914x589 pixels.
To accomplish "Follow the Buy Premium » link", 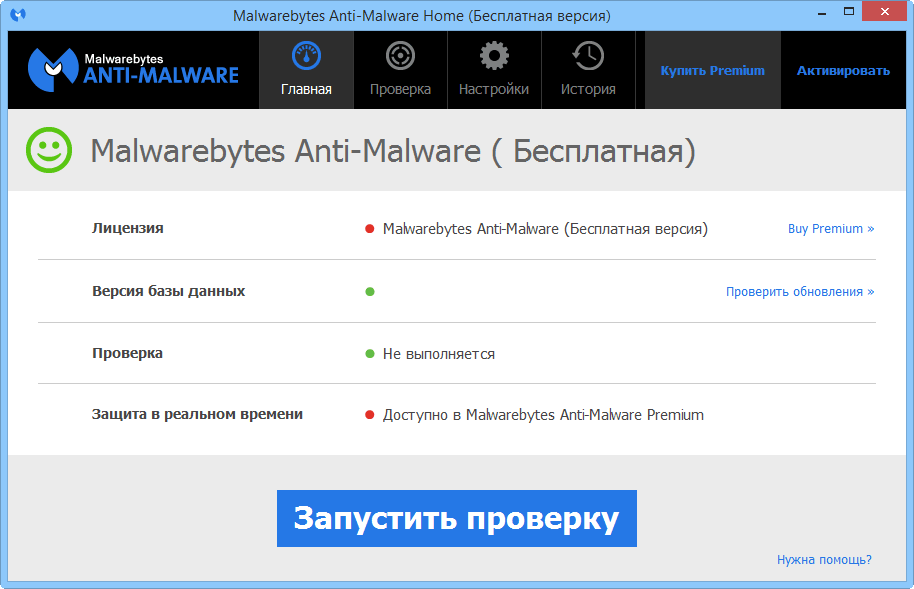I will 831,229.
